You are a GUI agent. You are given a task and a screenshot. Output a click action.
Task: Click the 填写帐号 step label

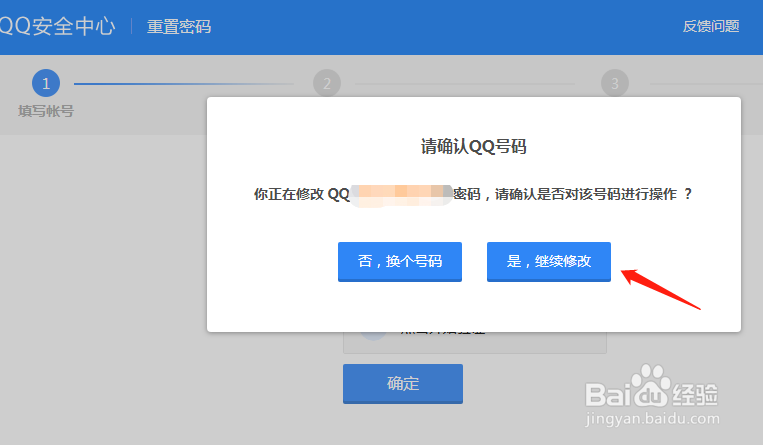(x=46, y=111)
